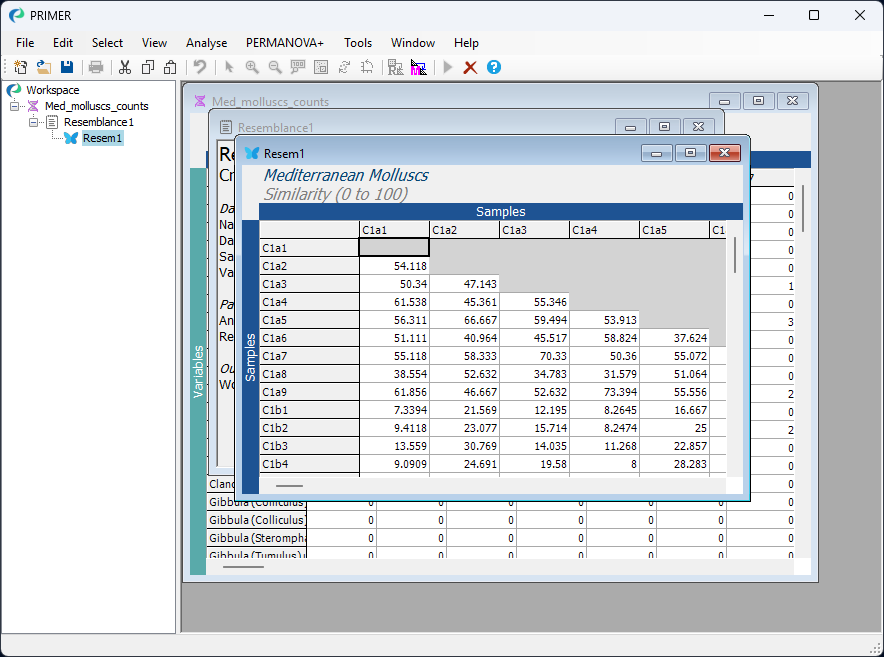Collapse the Resemblance1 tree node
This screenshot has height=657, width=884.
click(33, 122)
